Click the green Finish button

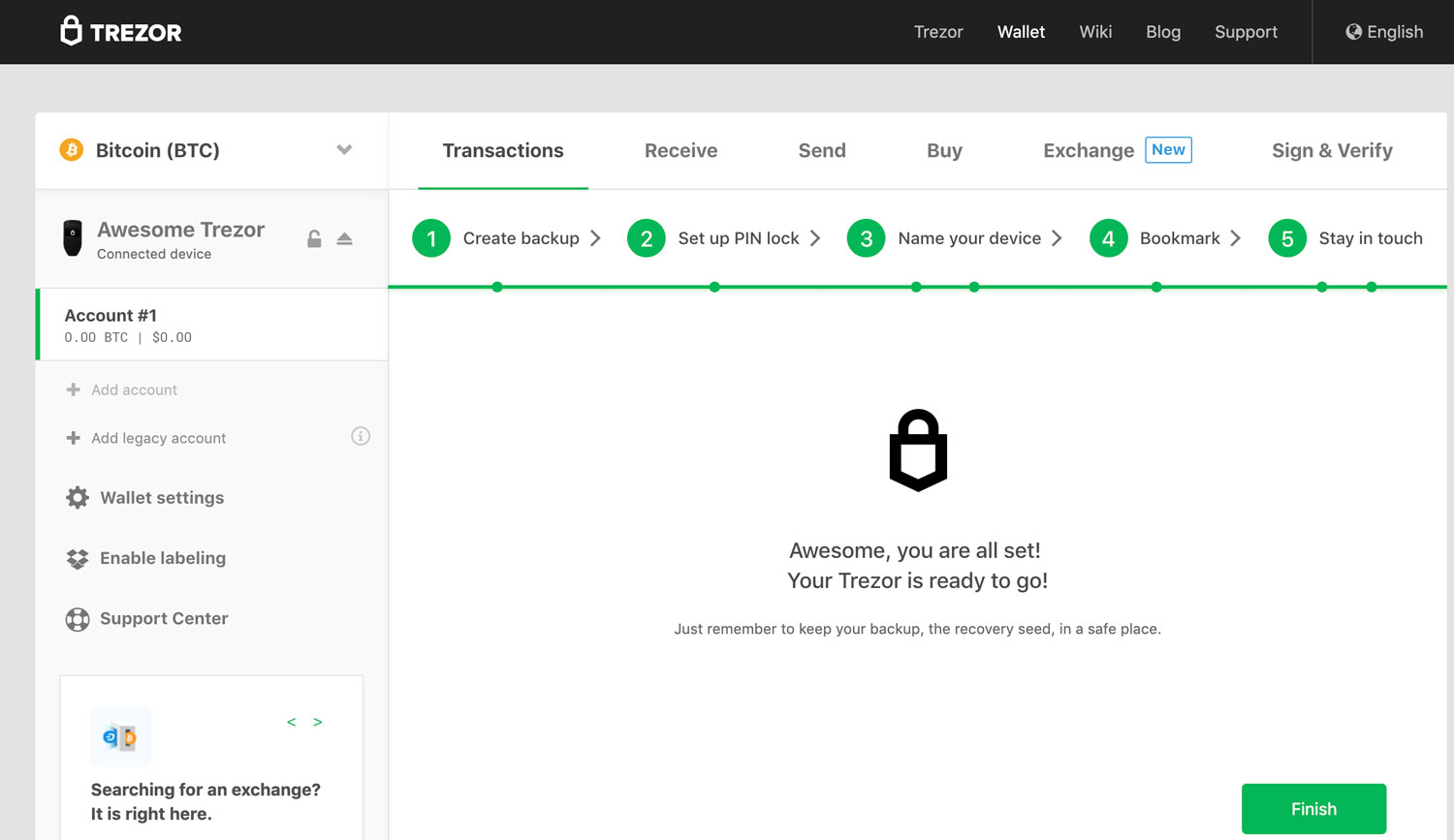[x=1313, y=809]
